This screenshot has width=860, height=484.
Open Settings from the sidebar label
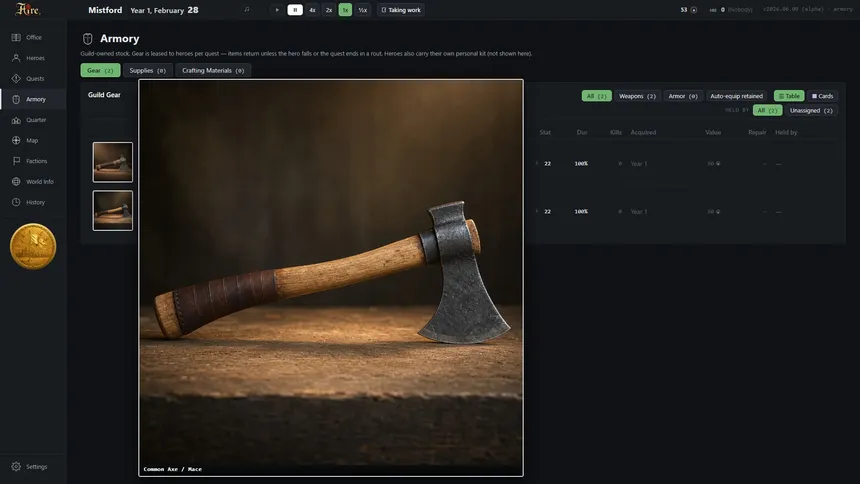37,466
